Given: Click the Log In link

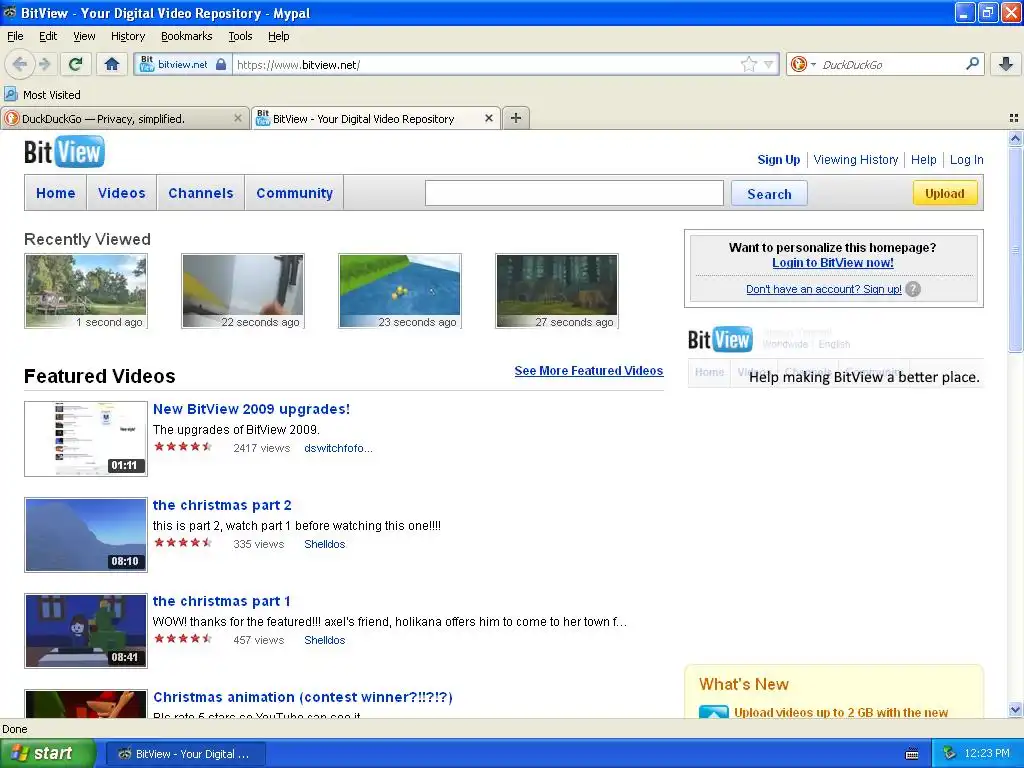Looking at the screenshot, I should [967, 159].
